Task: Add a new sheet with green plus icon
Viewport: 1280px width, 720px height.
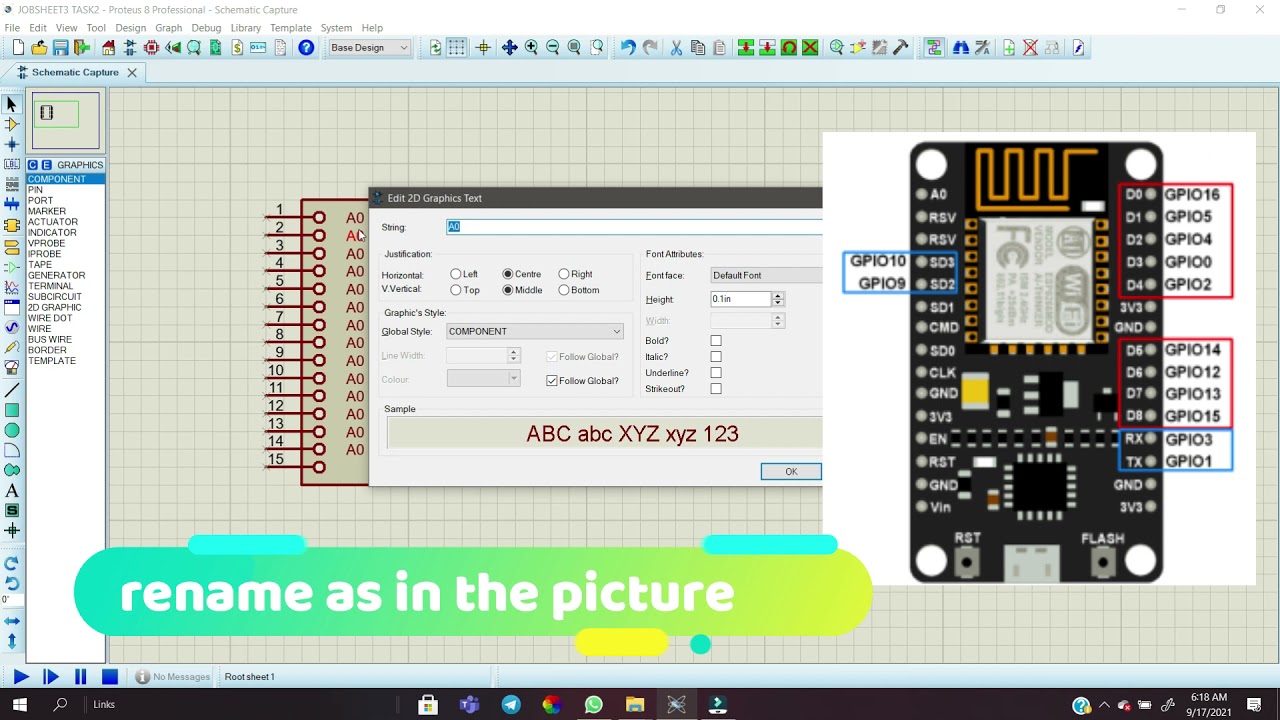Action: pyautogui.click(x=1009, y=47)
